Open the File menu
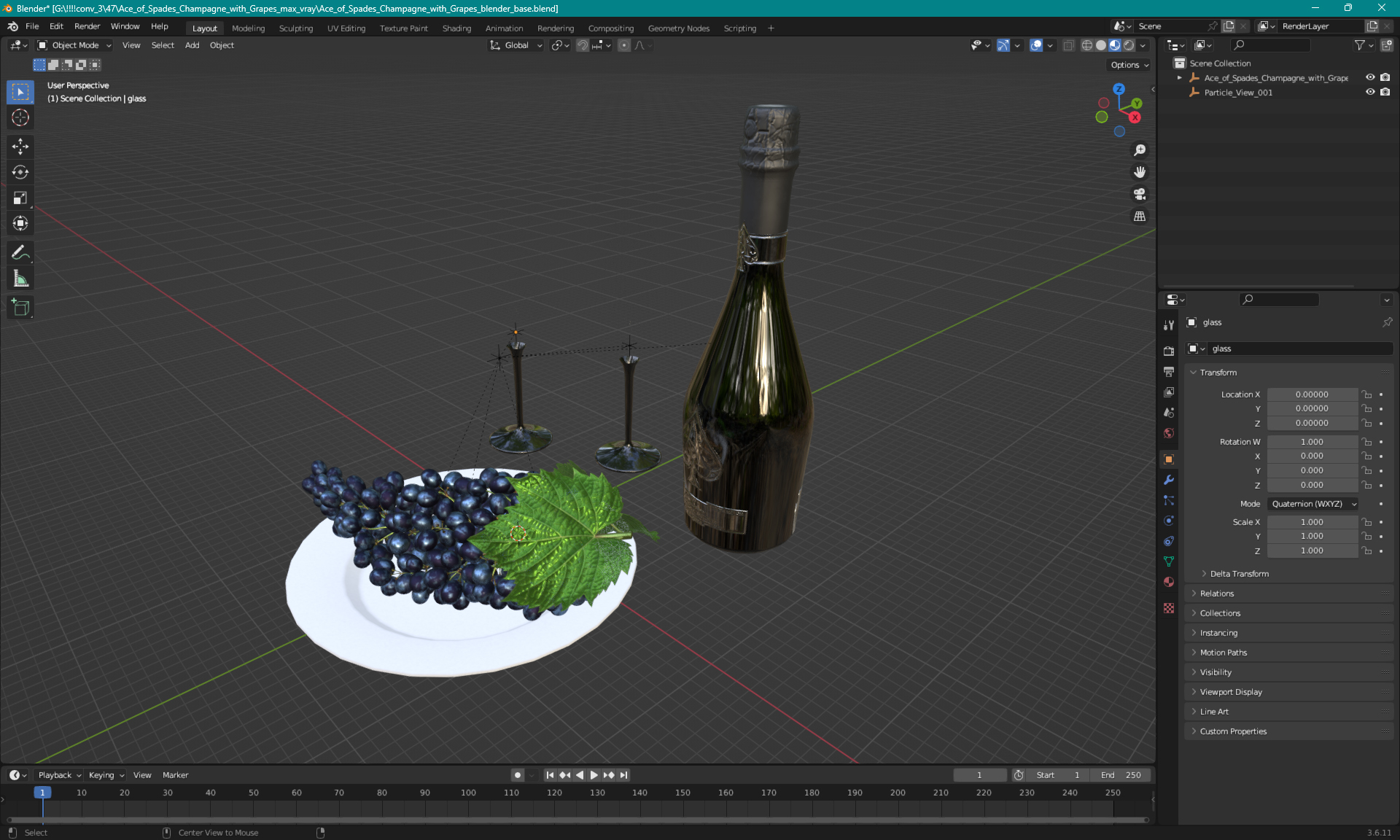Image resolution: width=1400 pixels, height=840 pixels. tap(32, 26)
